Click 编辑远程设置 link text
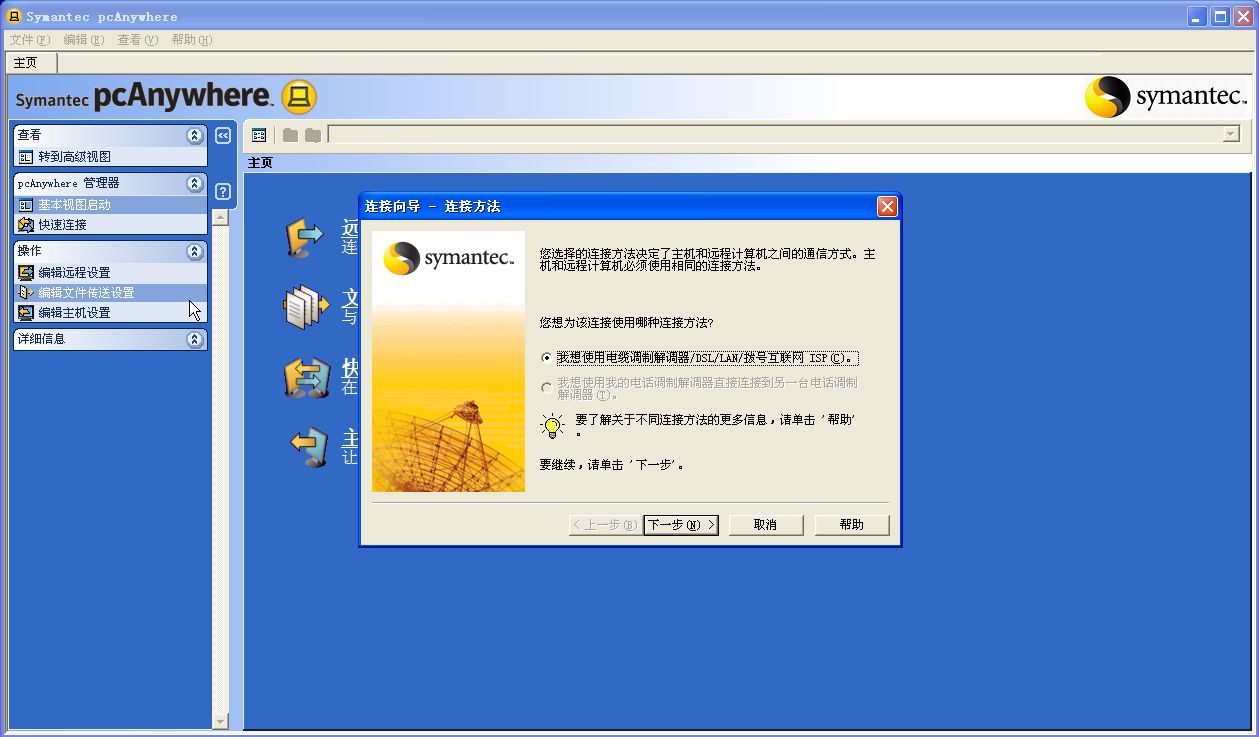This screenshot has height=737, width=1259. [75, 272]
